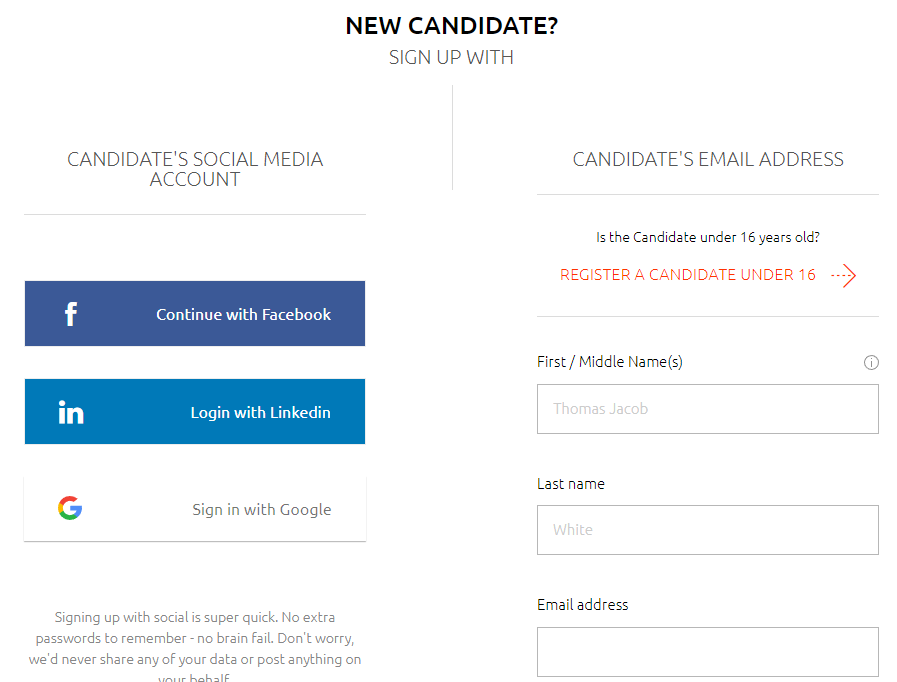Click the Facebook 'f' logo icon
The width and height of the screenshot is (897, 682).
(x=71, y=314)
